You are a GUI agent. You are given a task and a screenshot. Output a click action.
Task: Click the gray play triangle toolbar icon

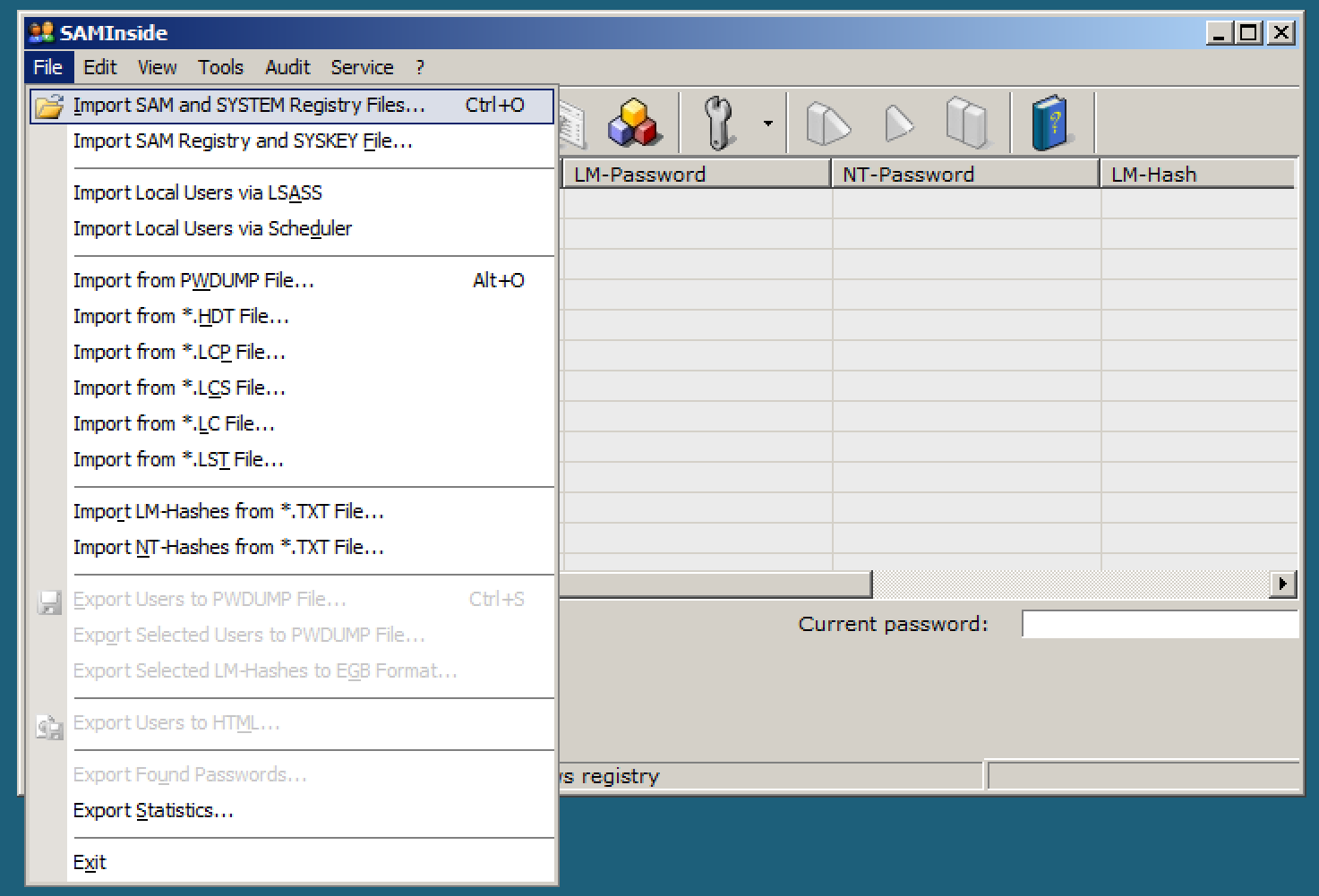click(899, 123)
